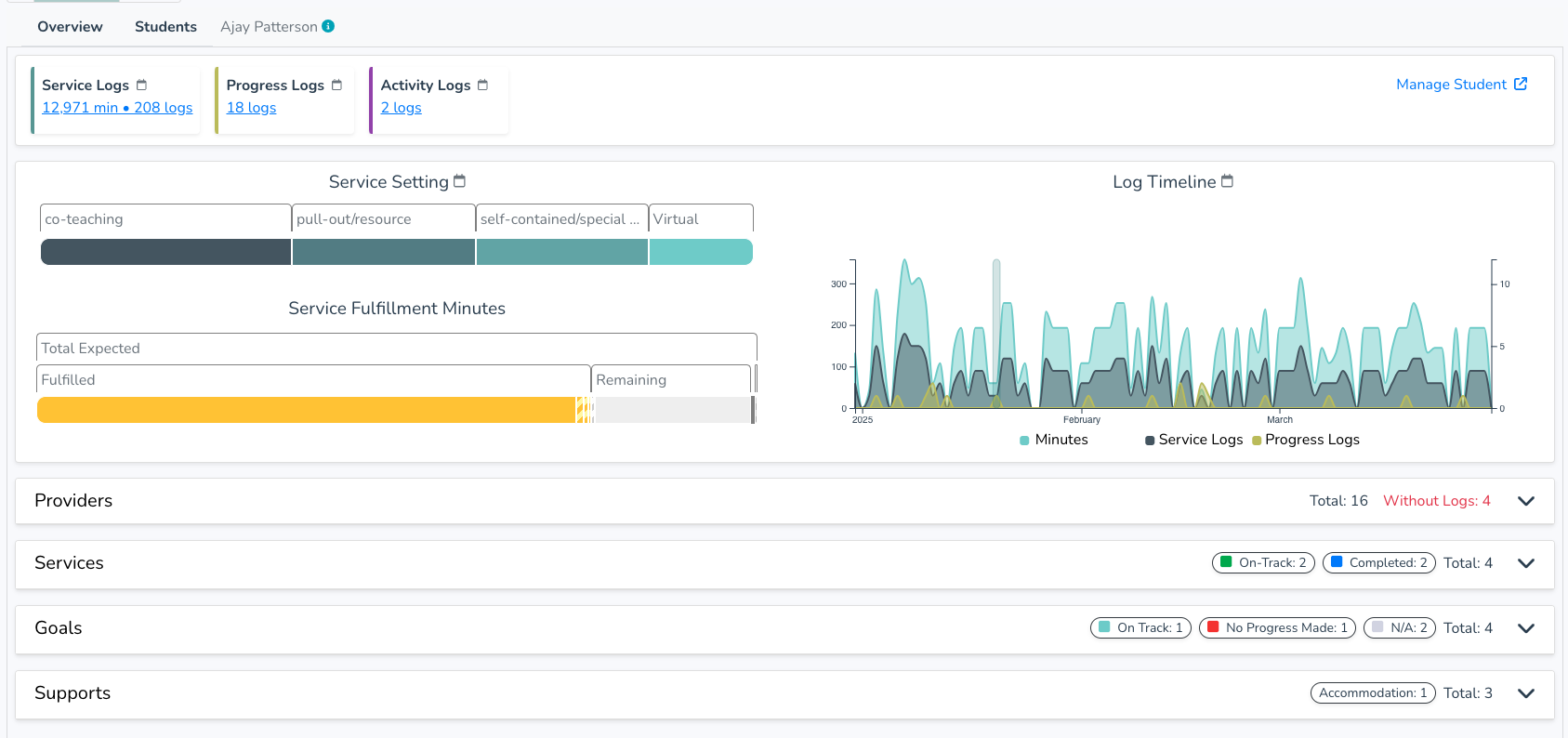Open the calendar icon next to Service Logs
Screen dimensions: 1568x738
click(141, 85)
